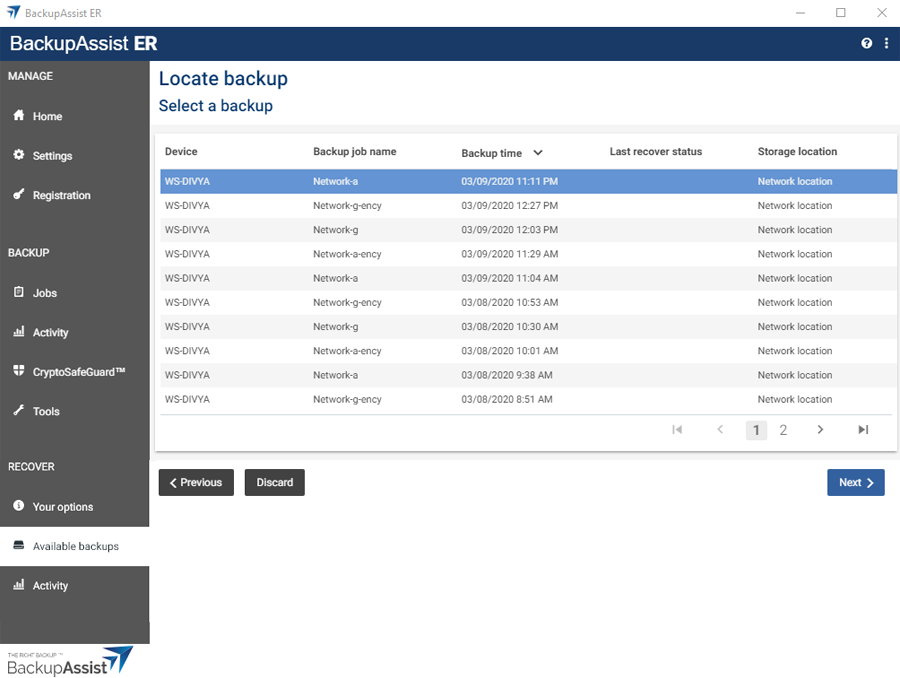Sort by Storage location header
This screenshot has width=900, height=678.
click(797, 152)
